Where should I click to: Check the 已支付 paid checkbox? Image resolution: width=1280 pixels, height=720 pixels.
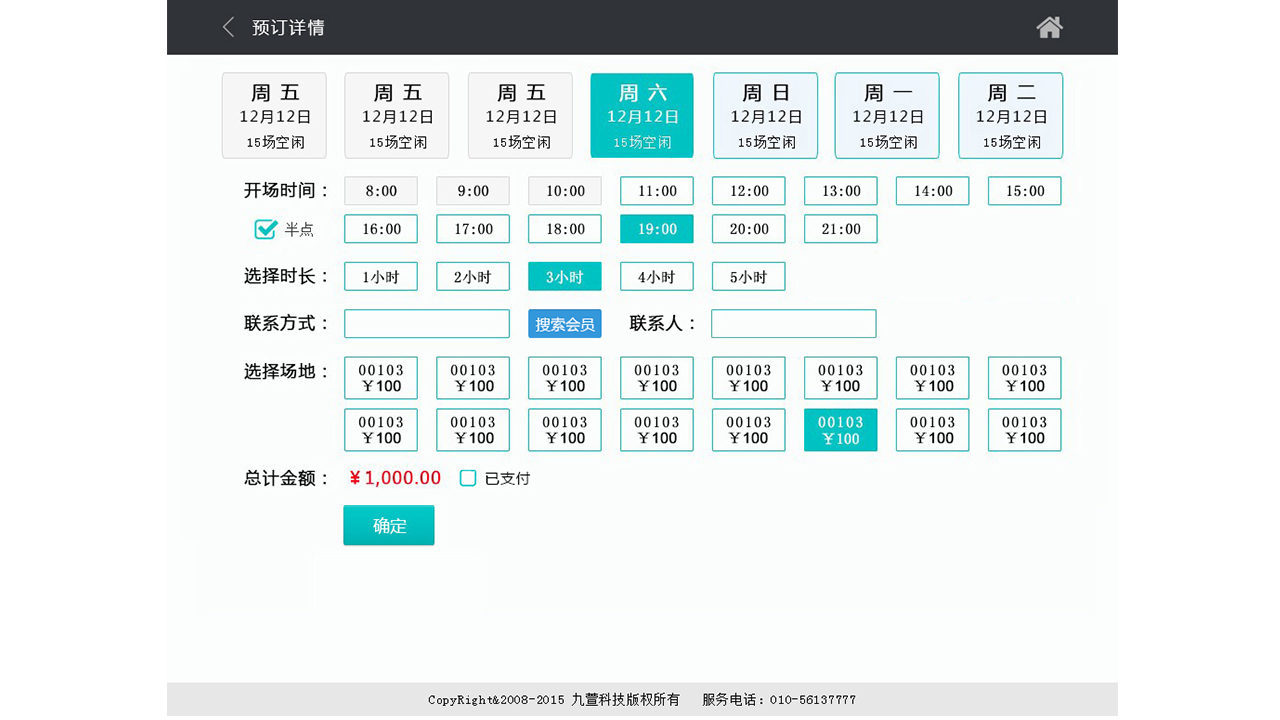point(468,478)
